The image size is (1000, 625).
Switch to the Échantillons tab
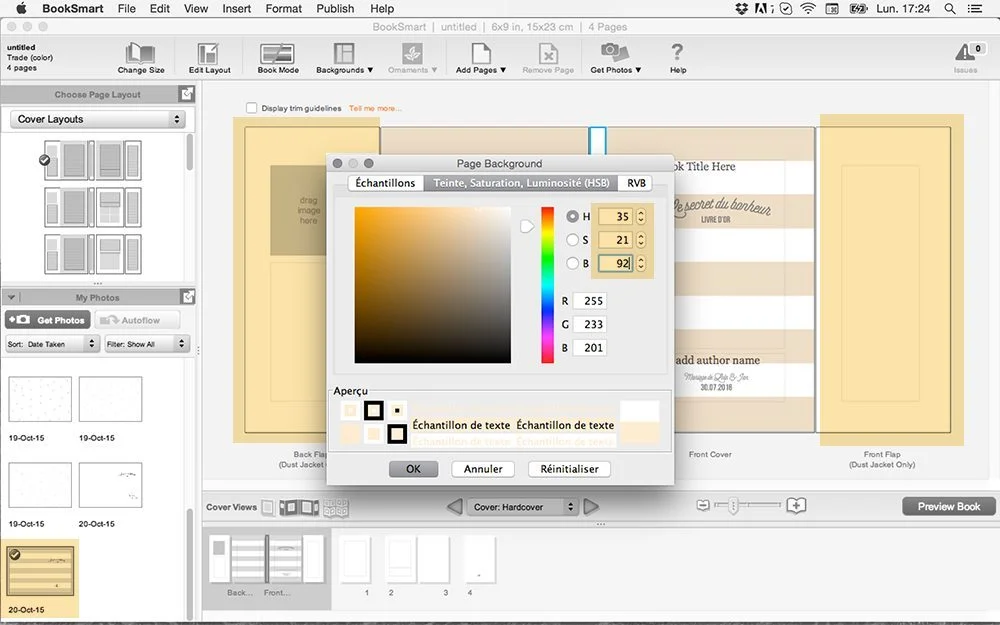[385, 183]
